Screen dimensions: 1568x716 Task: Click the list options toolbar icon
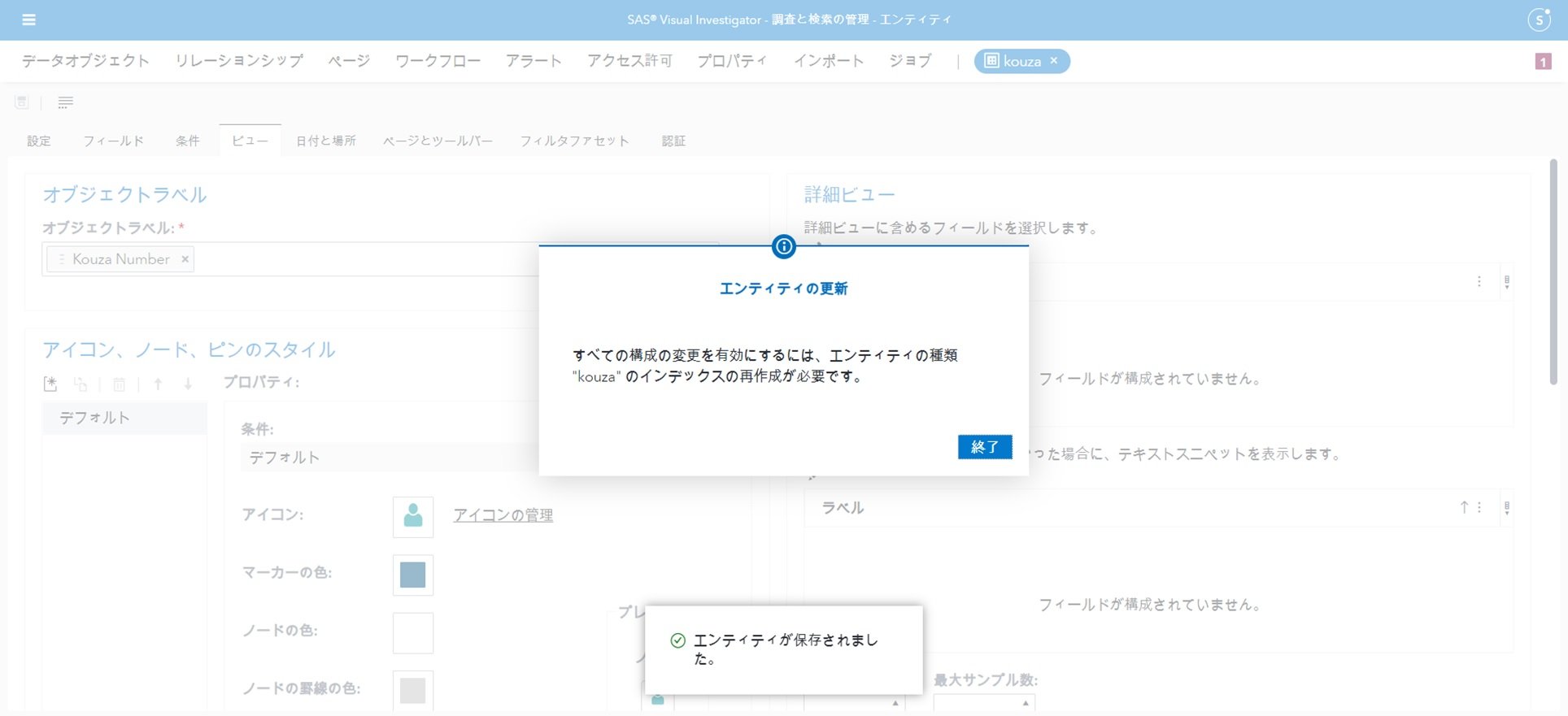(x=66, y=102)
